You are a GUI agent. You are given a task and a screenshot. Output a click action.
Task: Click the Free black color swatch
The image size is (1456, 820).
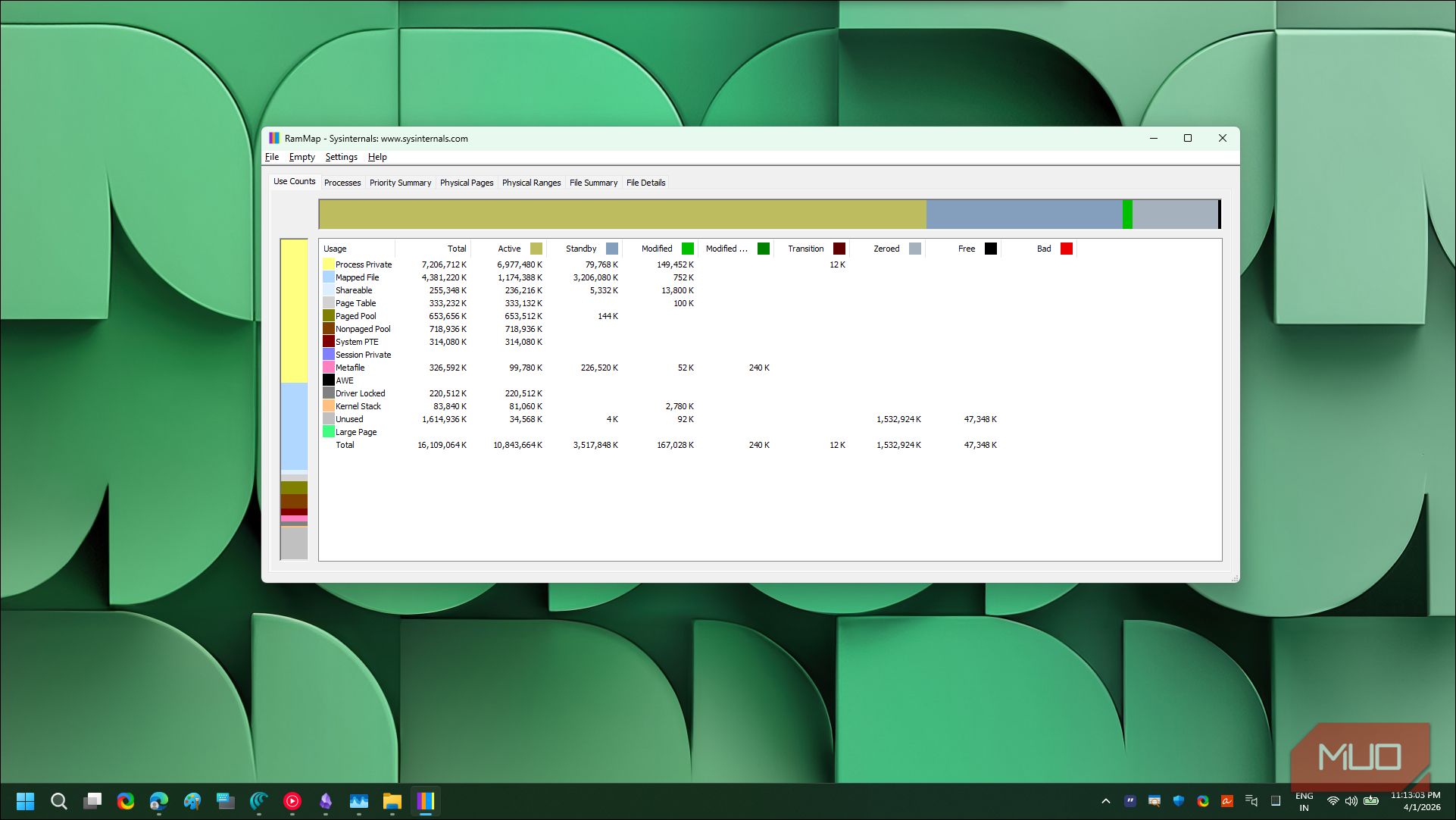click(x=991, y=249)
